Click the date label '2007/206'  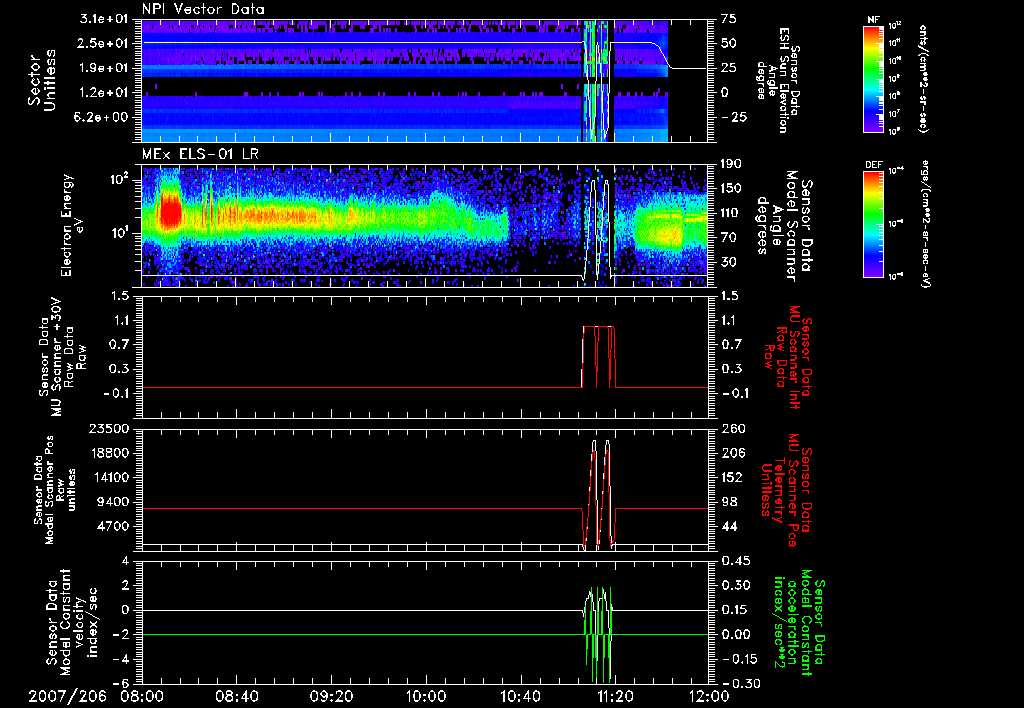pyautogui.click(x=67, y=696)
